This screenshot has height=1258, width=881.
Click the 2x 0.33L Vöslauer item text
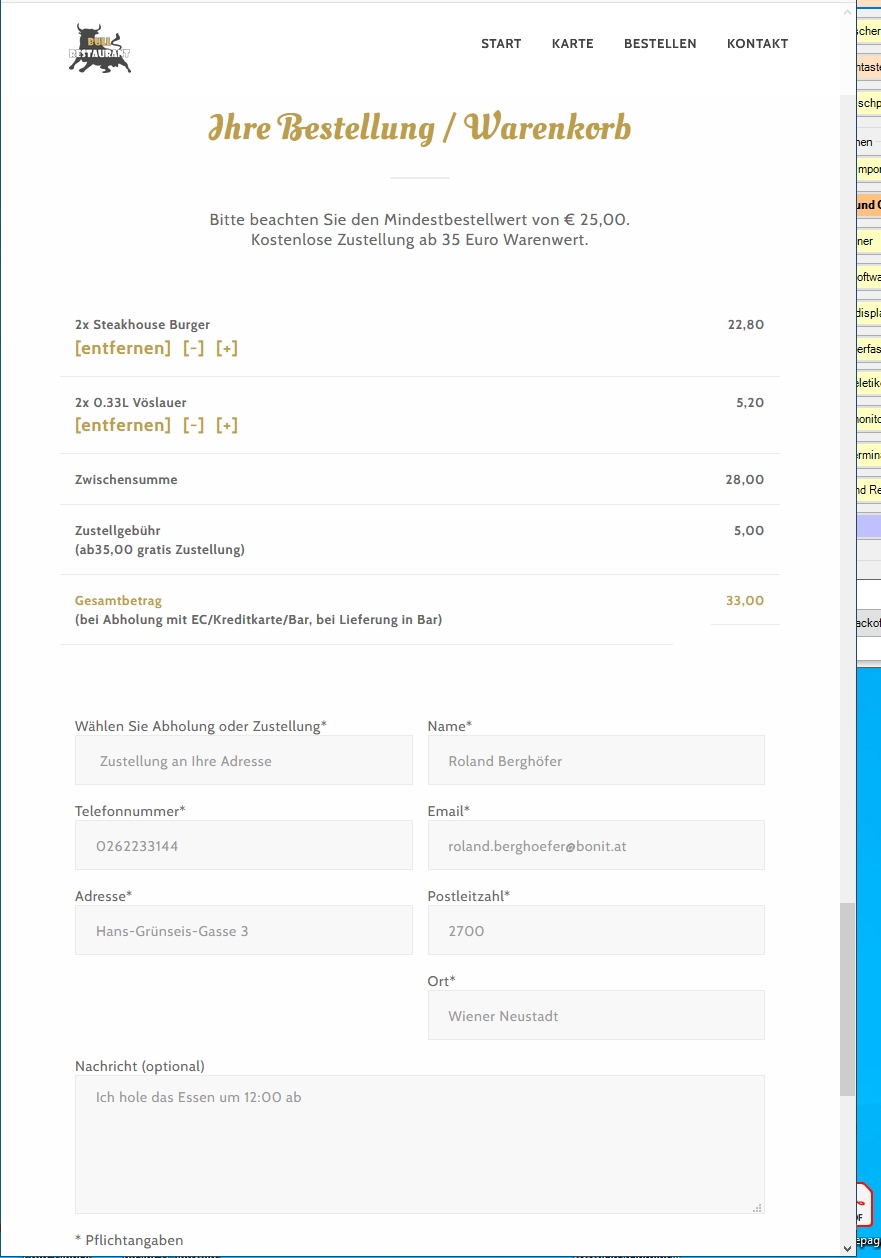131,403
